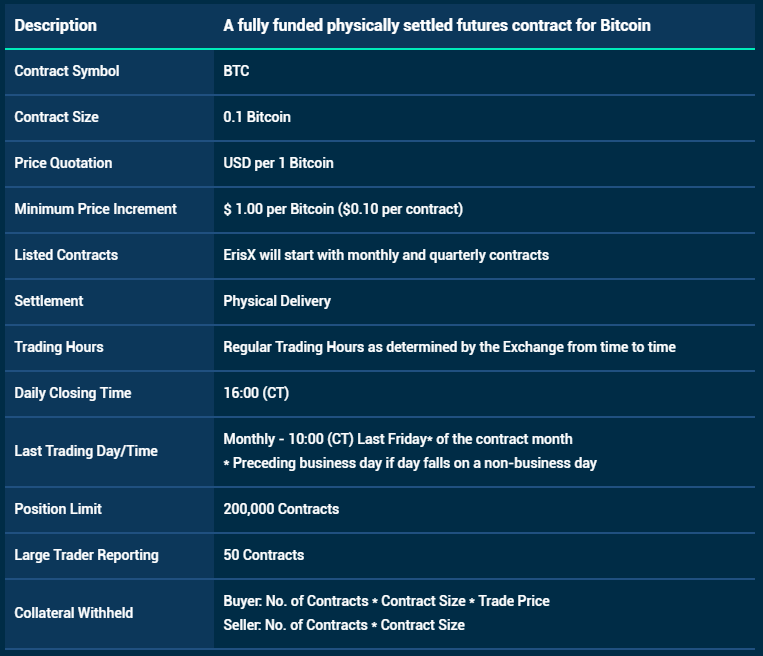Click the Buyer collateral formula line
The image size is (763, 656).
click(x=386, y=601)
